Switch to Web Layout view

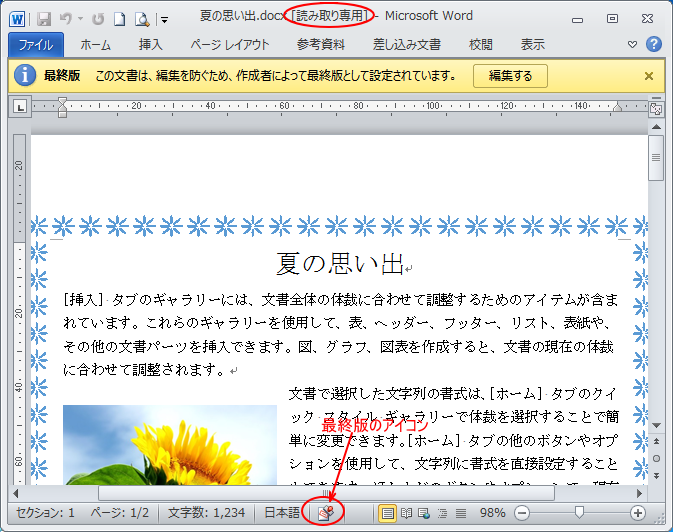424,512
